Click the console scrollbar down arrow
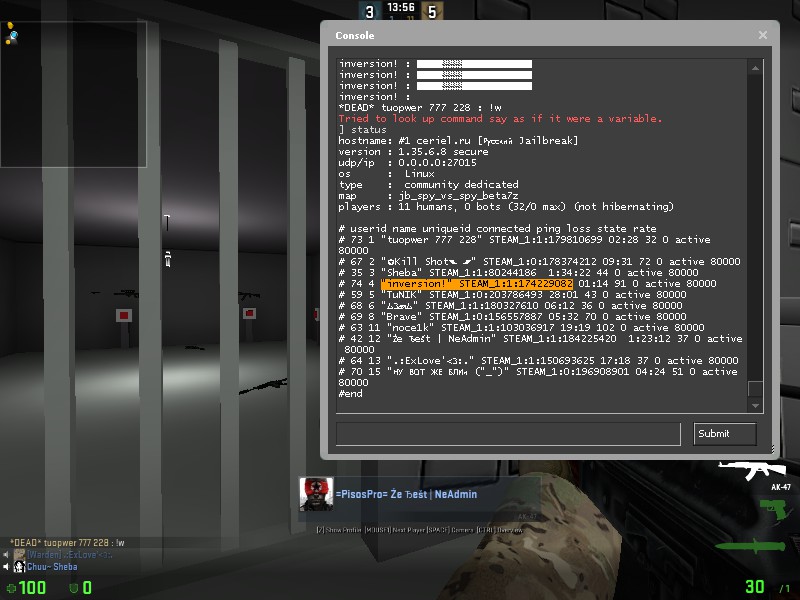The height and width of the screenshot is (600, 800). (x=755, y=405)
